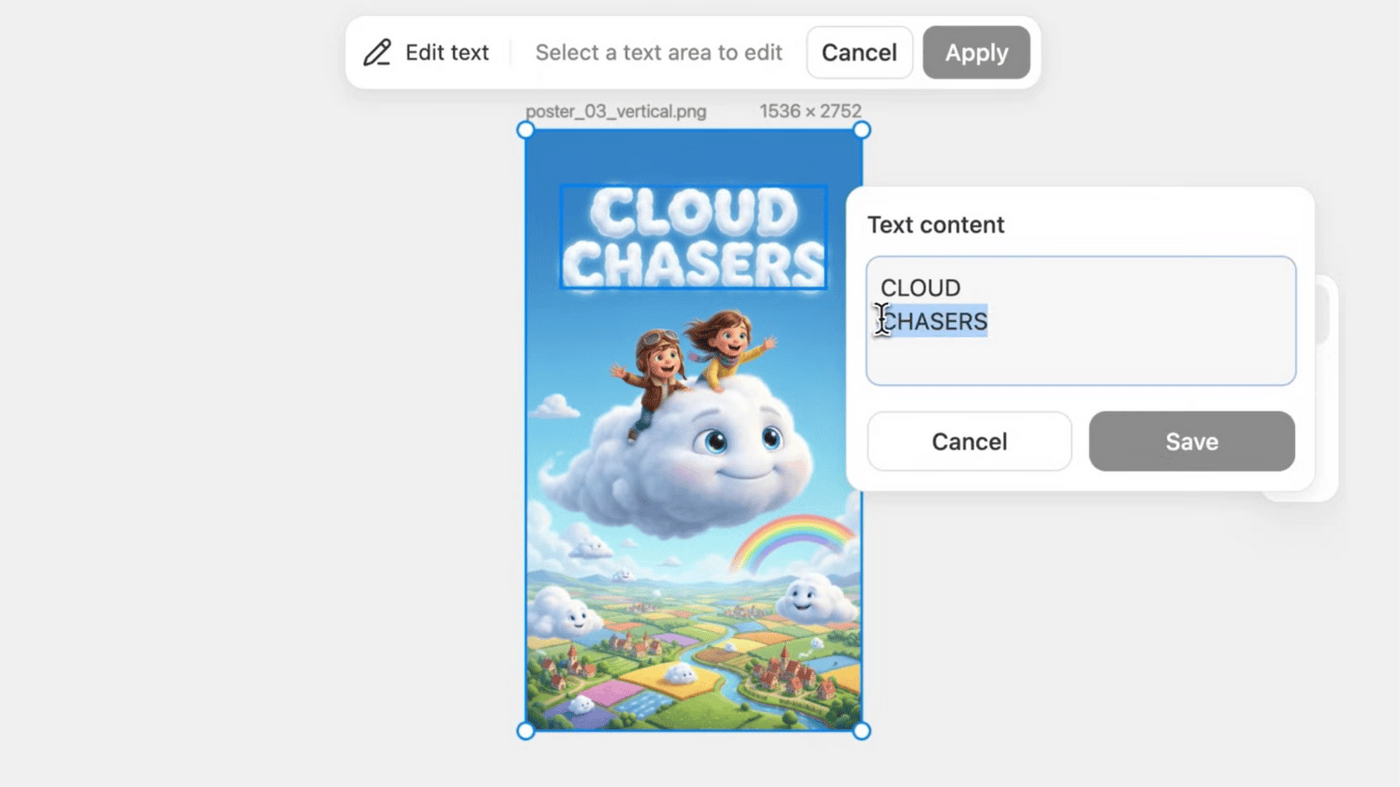Click the bottom-left corner resize handle
Viewport: 1400px width, 787px height.
point(525,731)
